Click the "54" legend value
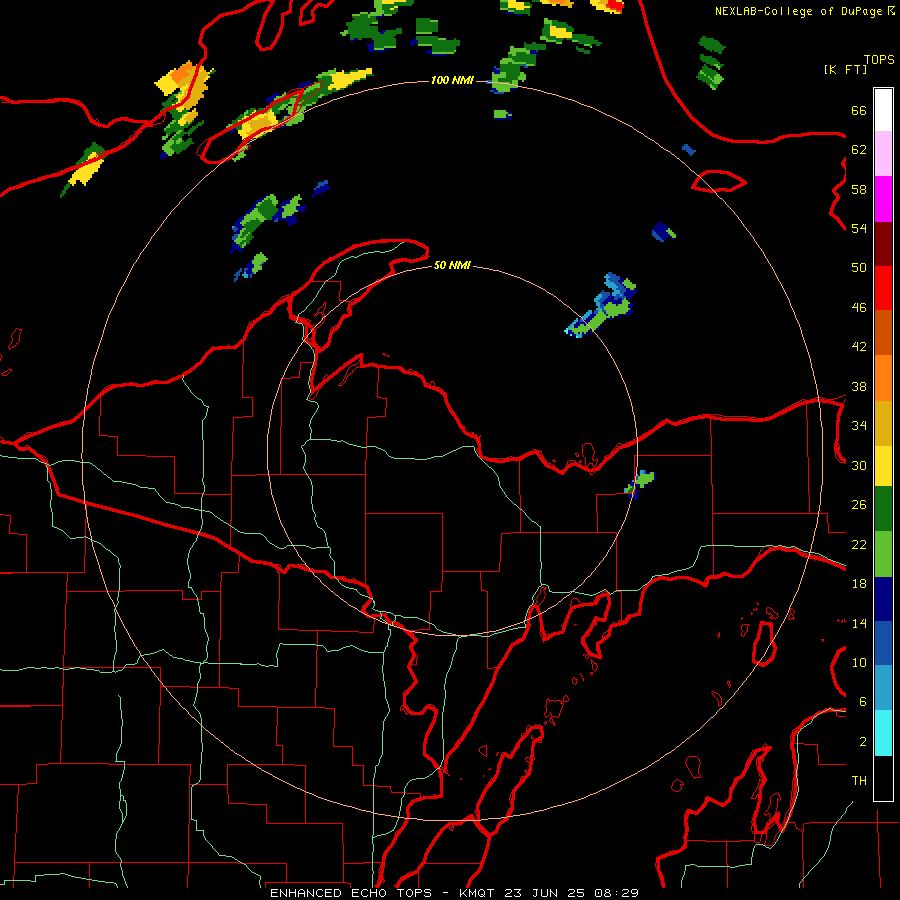Image resolution: width=900 pixels, height=900 pixels. [x=859, y=228]
